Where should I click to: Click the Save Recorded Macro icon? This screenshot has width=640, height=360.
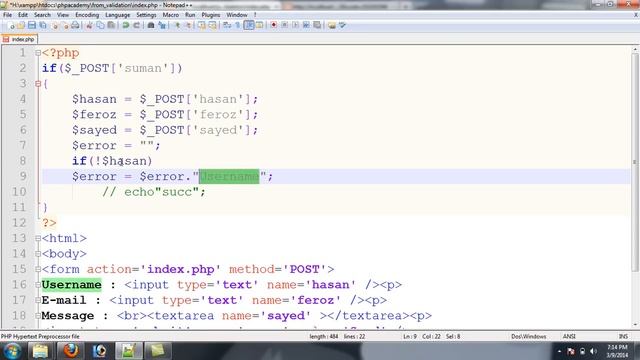point(317,25)
